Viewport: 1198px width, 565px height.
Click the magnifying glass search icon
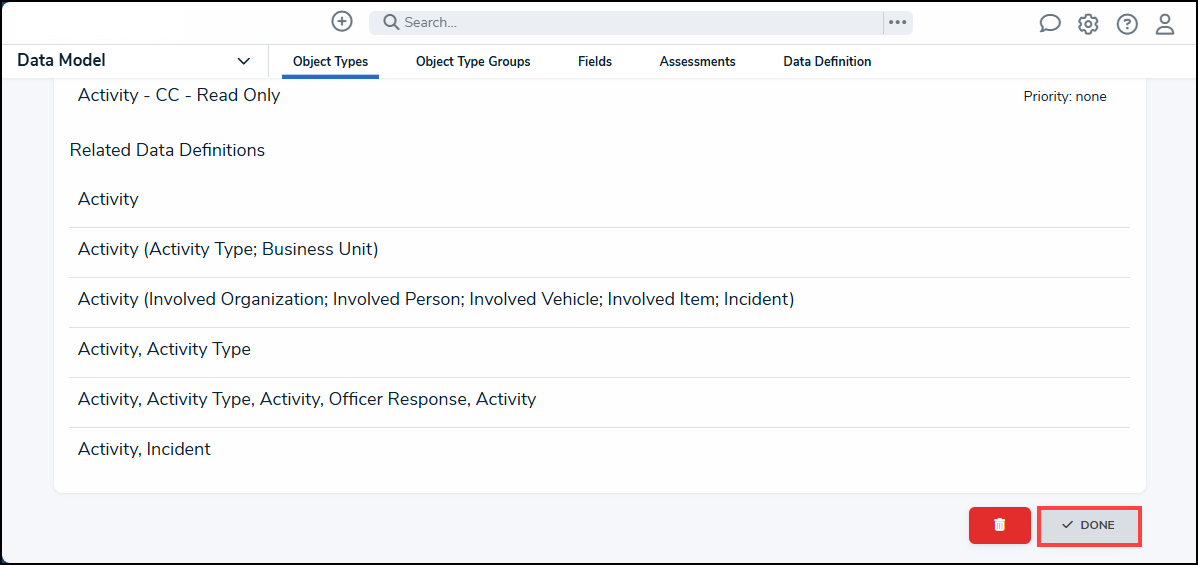(x=391, y=22)
